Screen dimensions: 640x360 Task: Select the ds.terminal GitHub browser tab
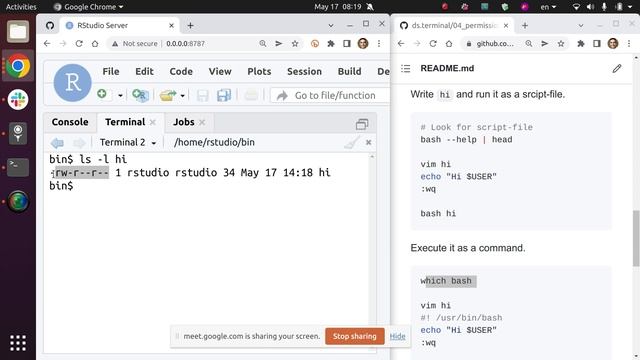tap(454, 25)
